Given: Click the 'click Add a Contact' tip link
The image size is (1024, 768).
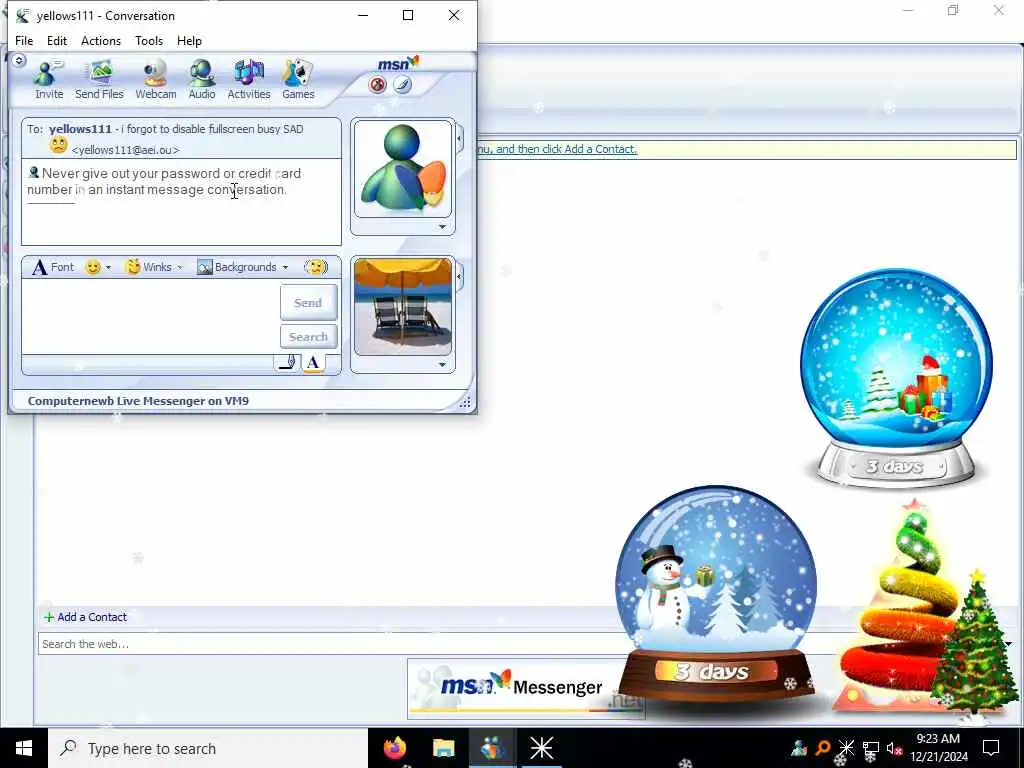Looking at the screenshot, I should [556, 149].
